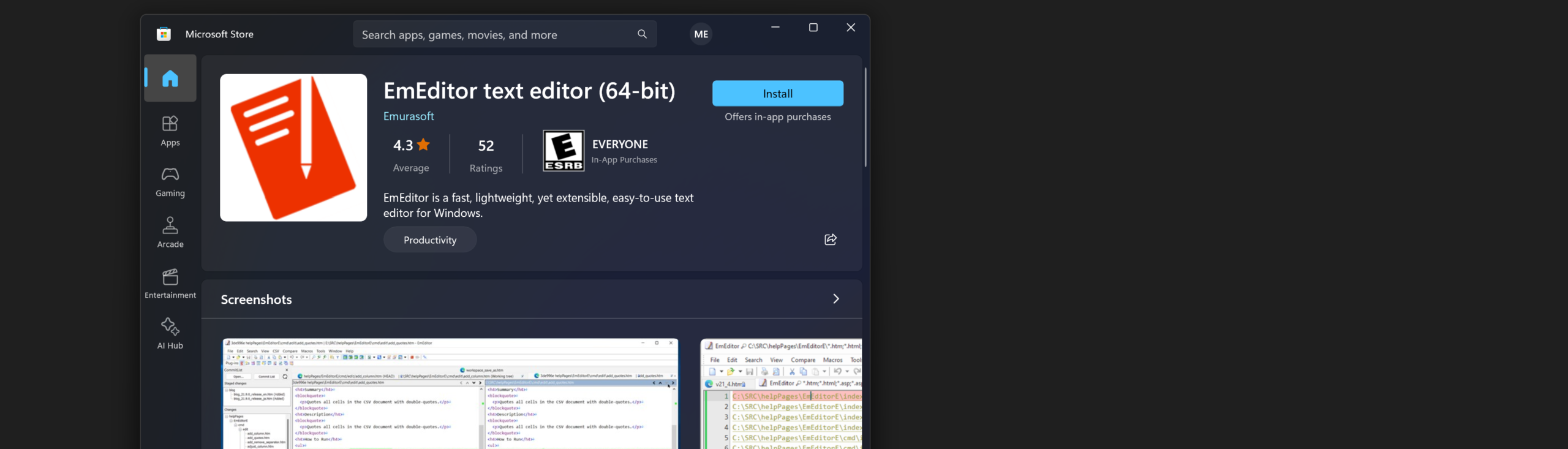Click the ESRB Everyone rating badge
Viewport: 1568px width, 449px height.
pos(563,151)
